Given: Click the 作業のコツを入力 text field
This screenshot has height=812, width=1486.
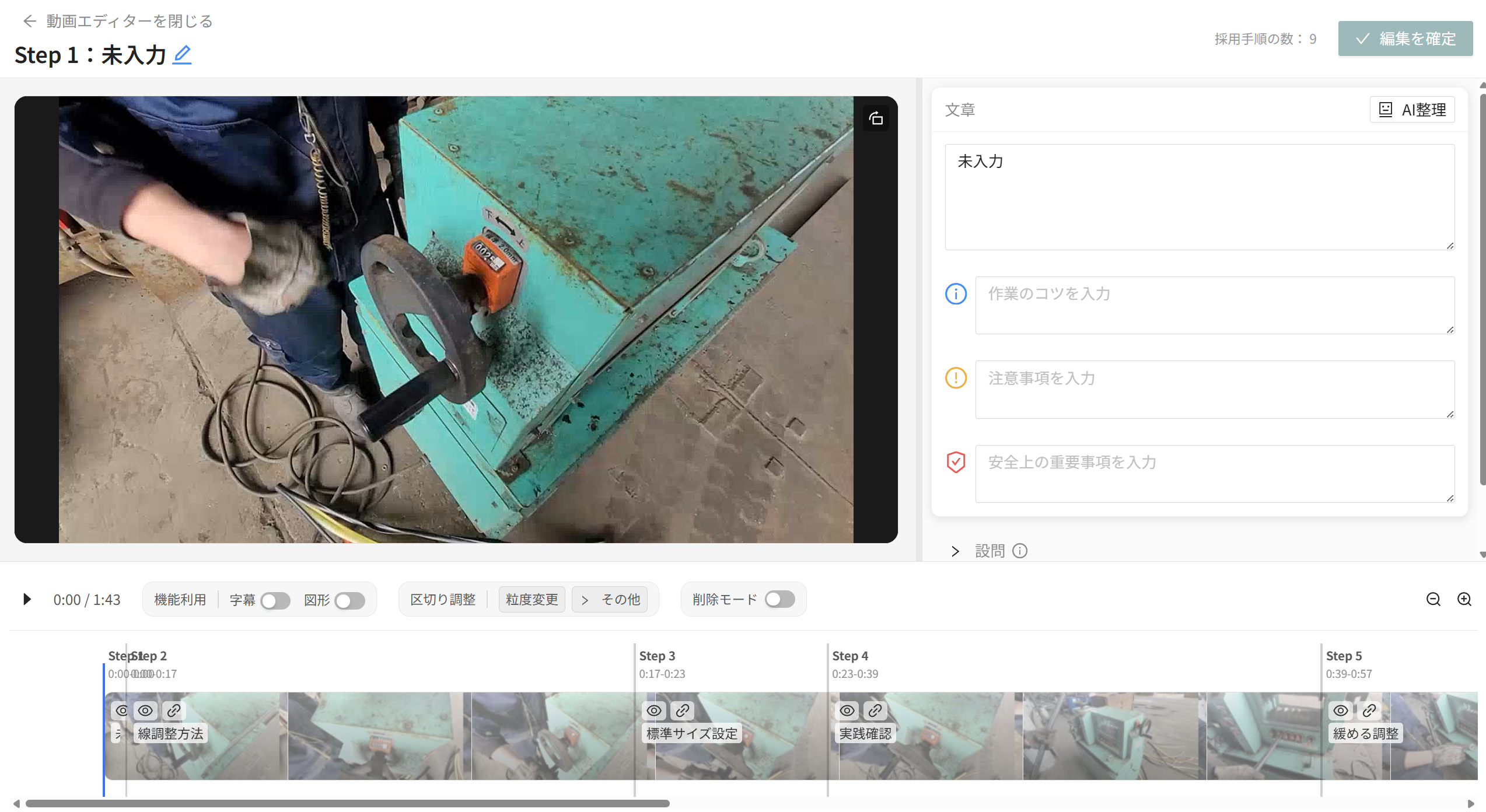Looking at the screenshot, I should point(1214,304).
